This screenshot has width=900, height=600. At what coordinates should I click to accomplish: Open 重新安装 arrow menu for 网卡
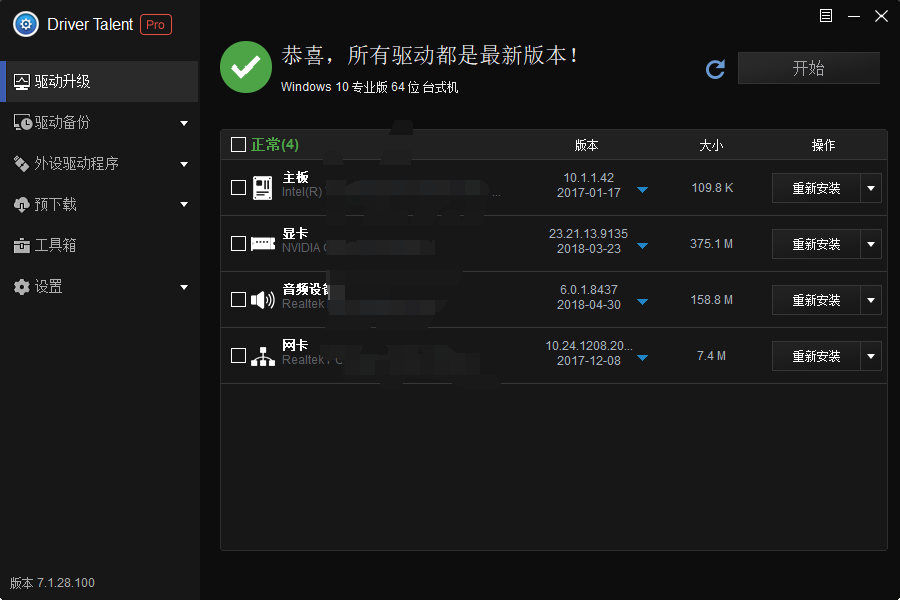tap(871, 356)
